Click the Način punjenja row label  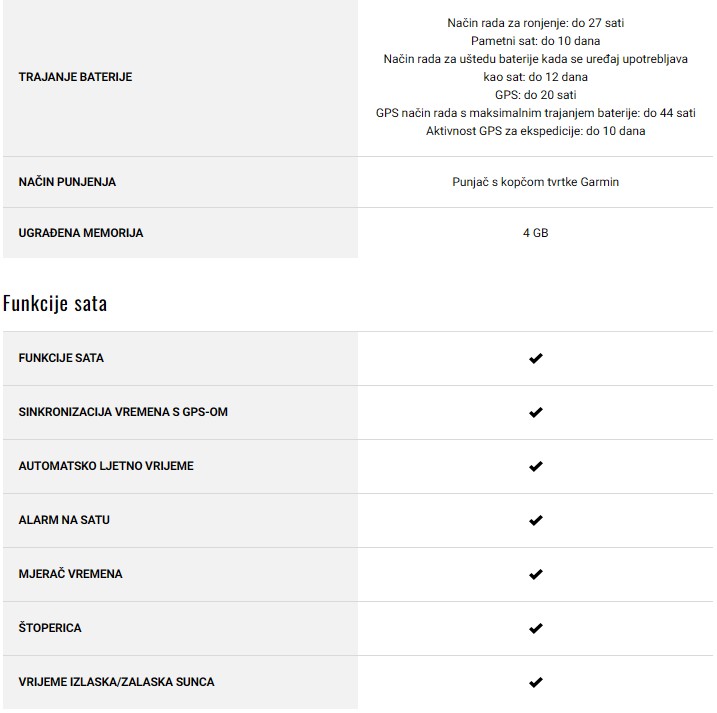point(67,182)
